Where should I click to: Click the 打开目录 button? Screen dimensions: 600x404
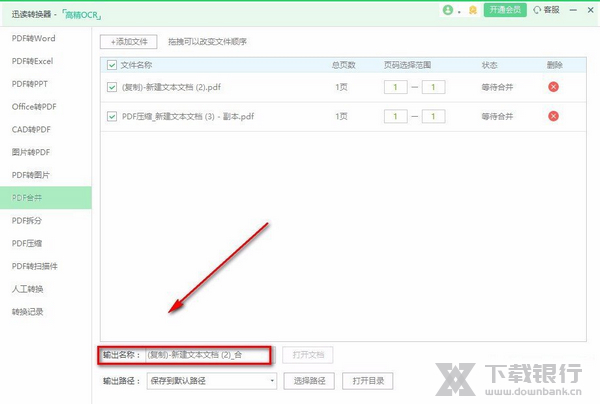pos(368,381)
